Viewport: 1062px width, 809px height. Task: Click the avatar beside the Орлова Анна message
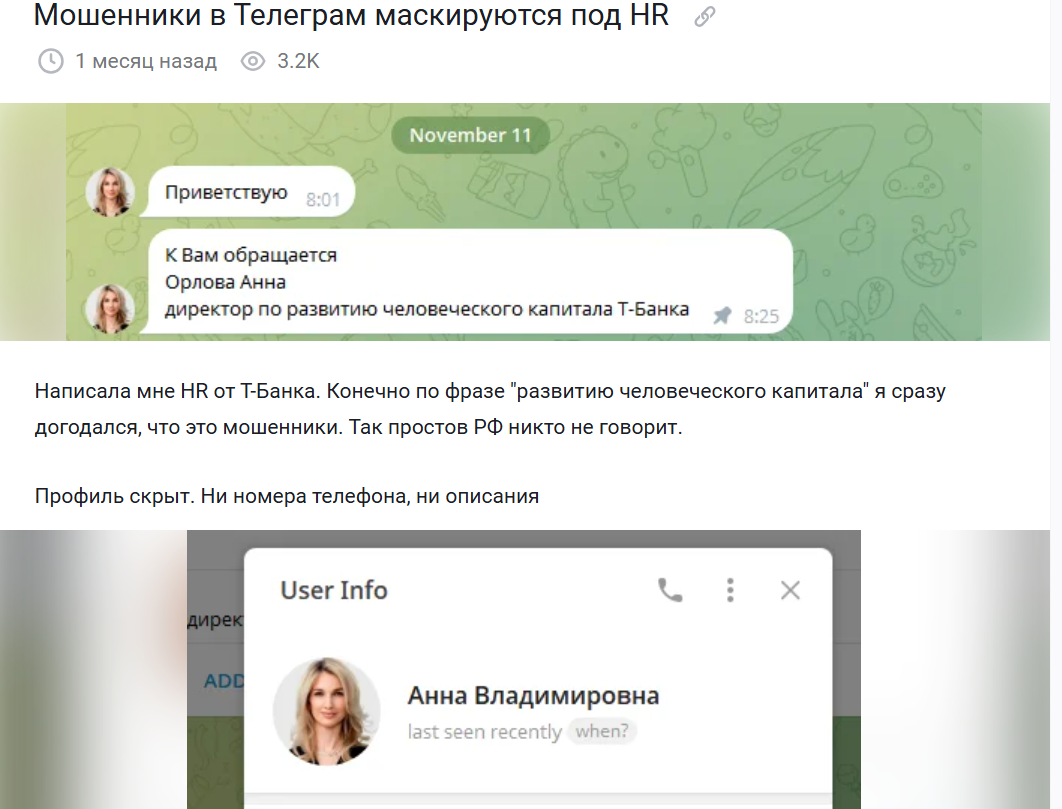pos(110,308)
